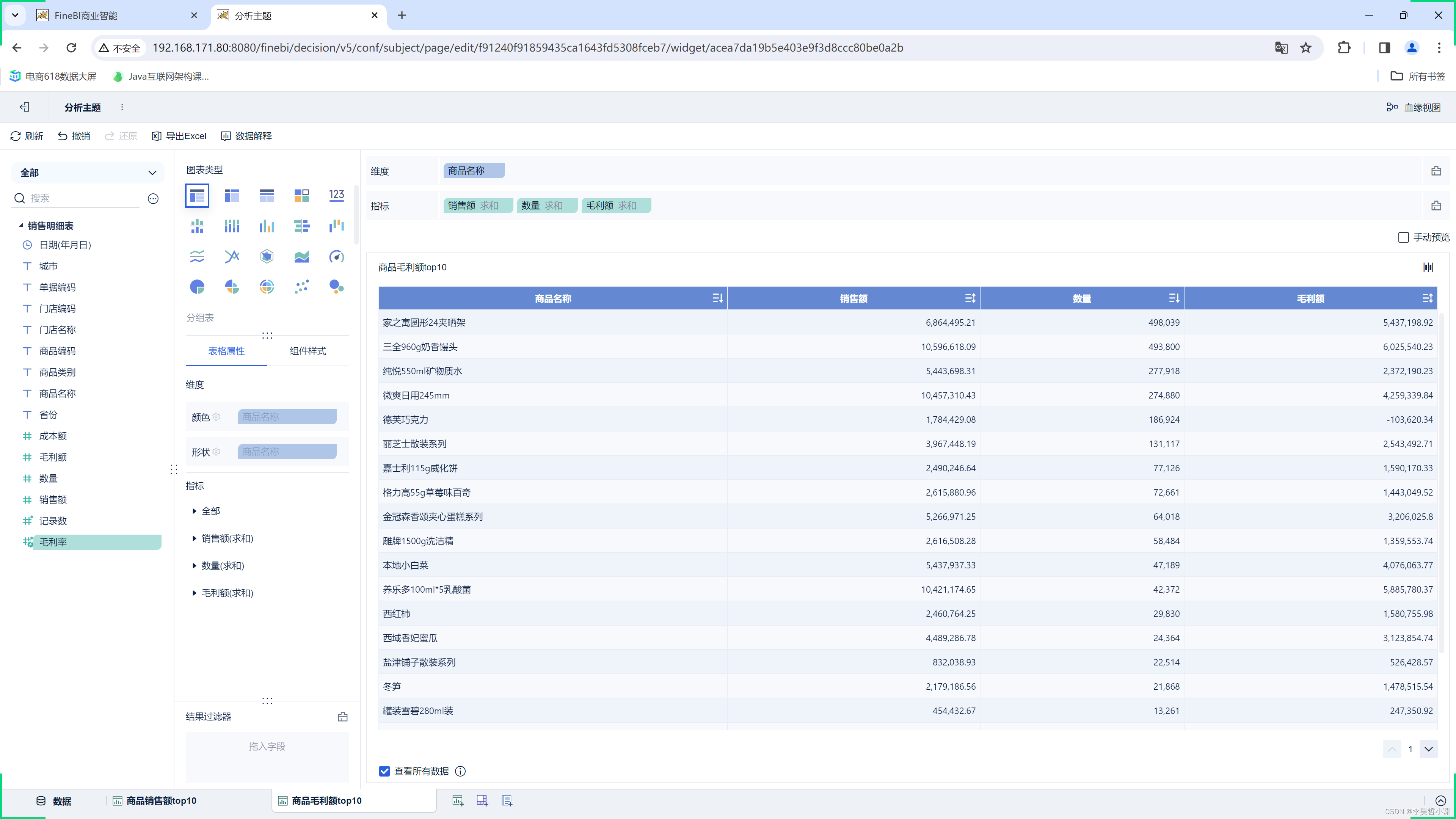
Task: Select the grouped table chart type
Action: [197, 196]
